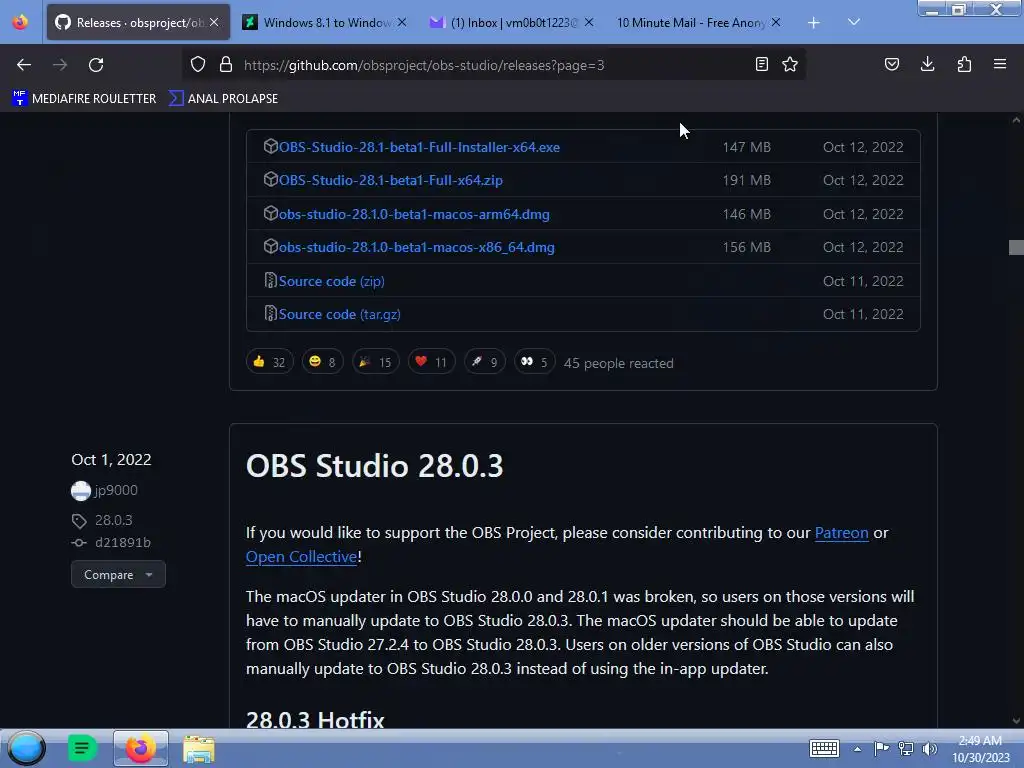The width and height of the screenshot is (1024, 768).
Task: Download Source code (zip)
Action: (x=331, y=281)
